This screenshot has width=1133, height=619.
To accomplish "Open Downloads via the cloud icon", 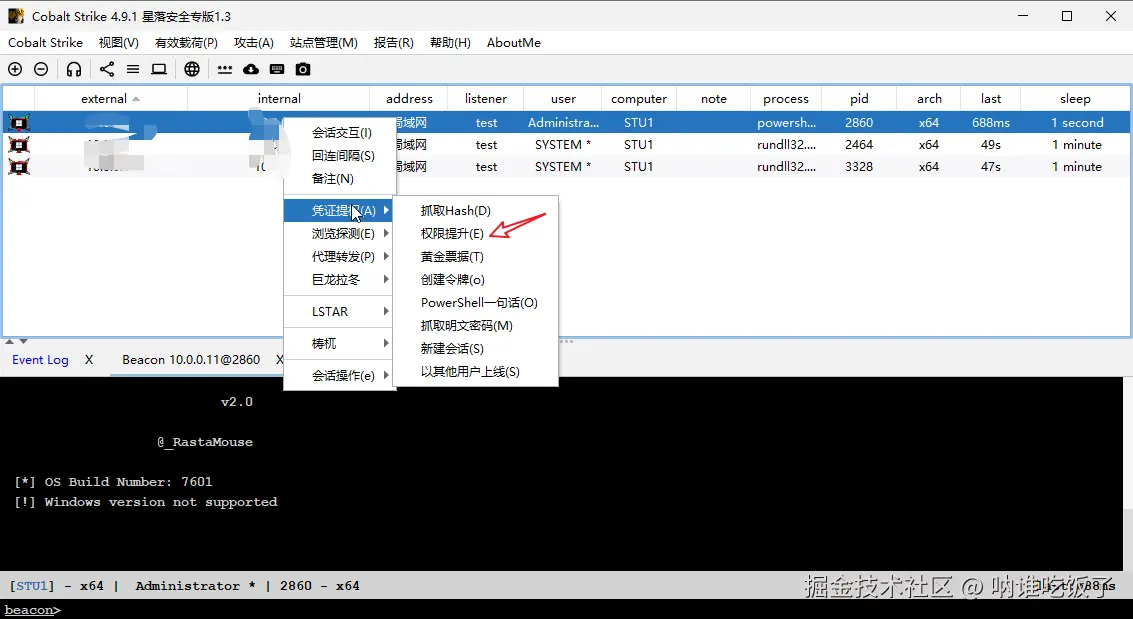I will pyautogui.click(x=251, y=69).
